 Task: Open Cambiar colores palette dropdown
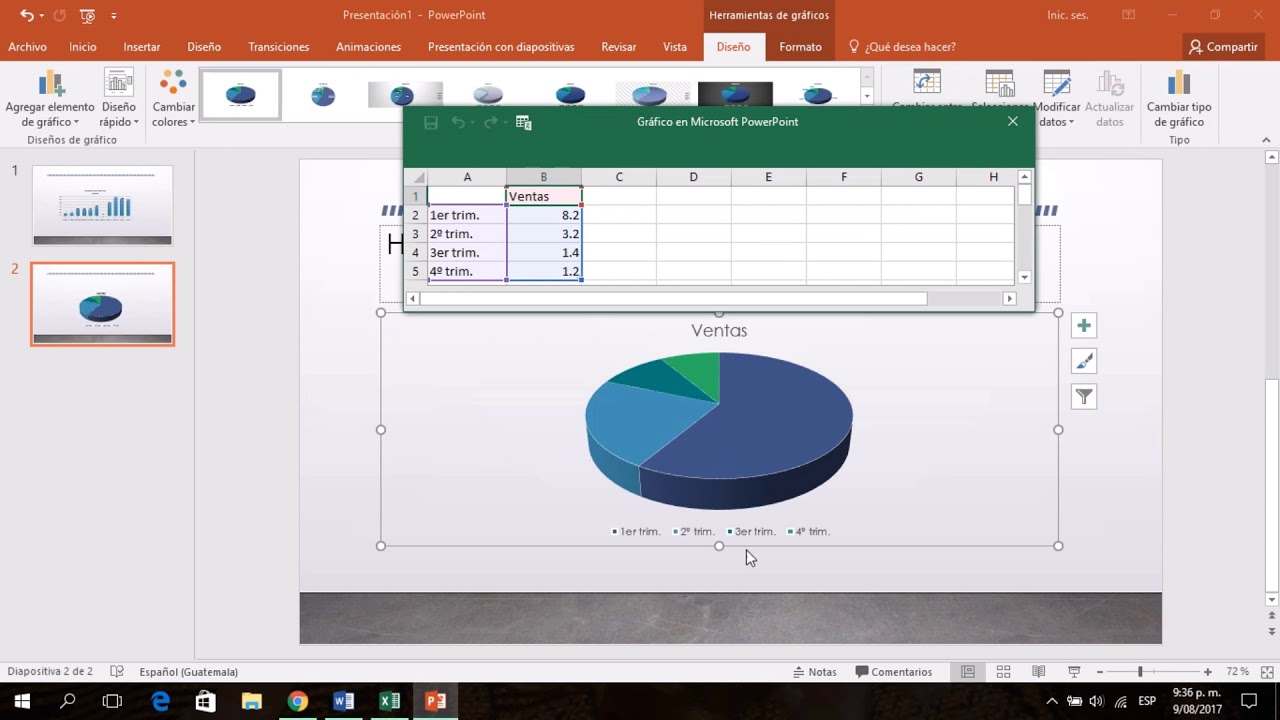pos(173,100)
